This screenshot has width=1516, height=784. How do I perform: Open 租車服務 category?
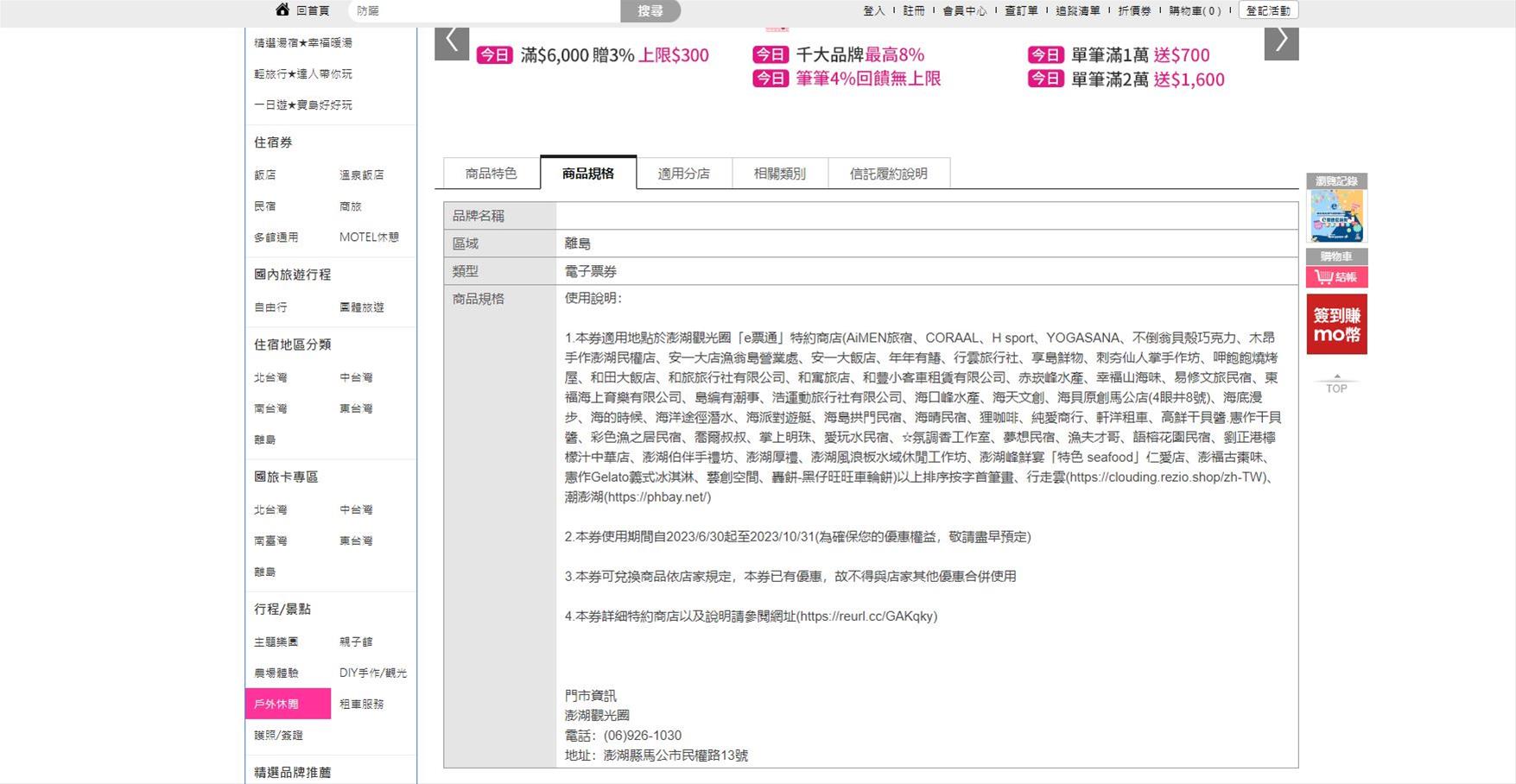[x=362, y=704]
